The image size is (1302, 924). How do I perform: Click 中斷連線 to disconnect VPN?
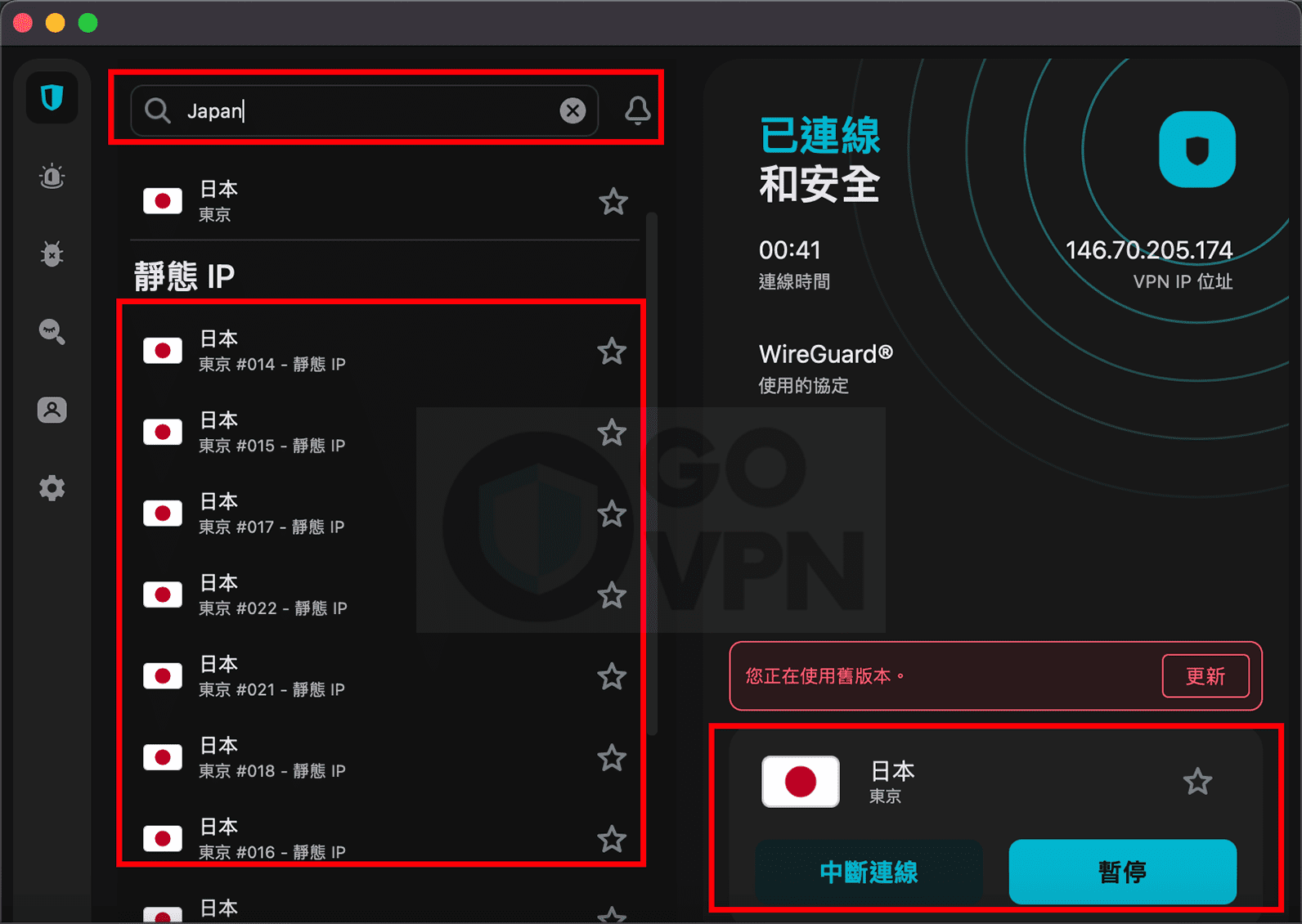pos(869,872)
